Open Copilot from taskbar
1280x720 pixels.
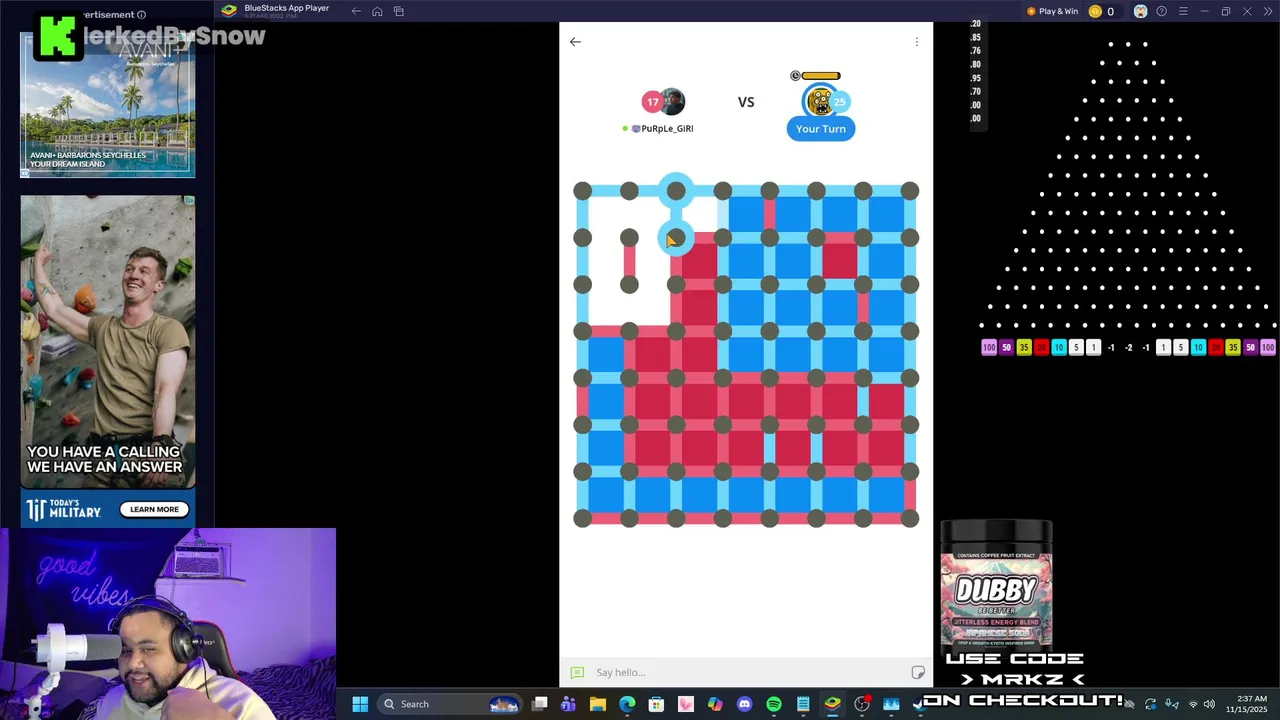[715, 704]
